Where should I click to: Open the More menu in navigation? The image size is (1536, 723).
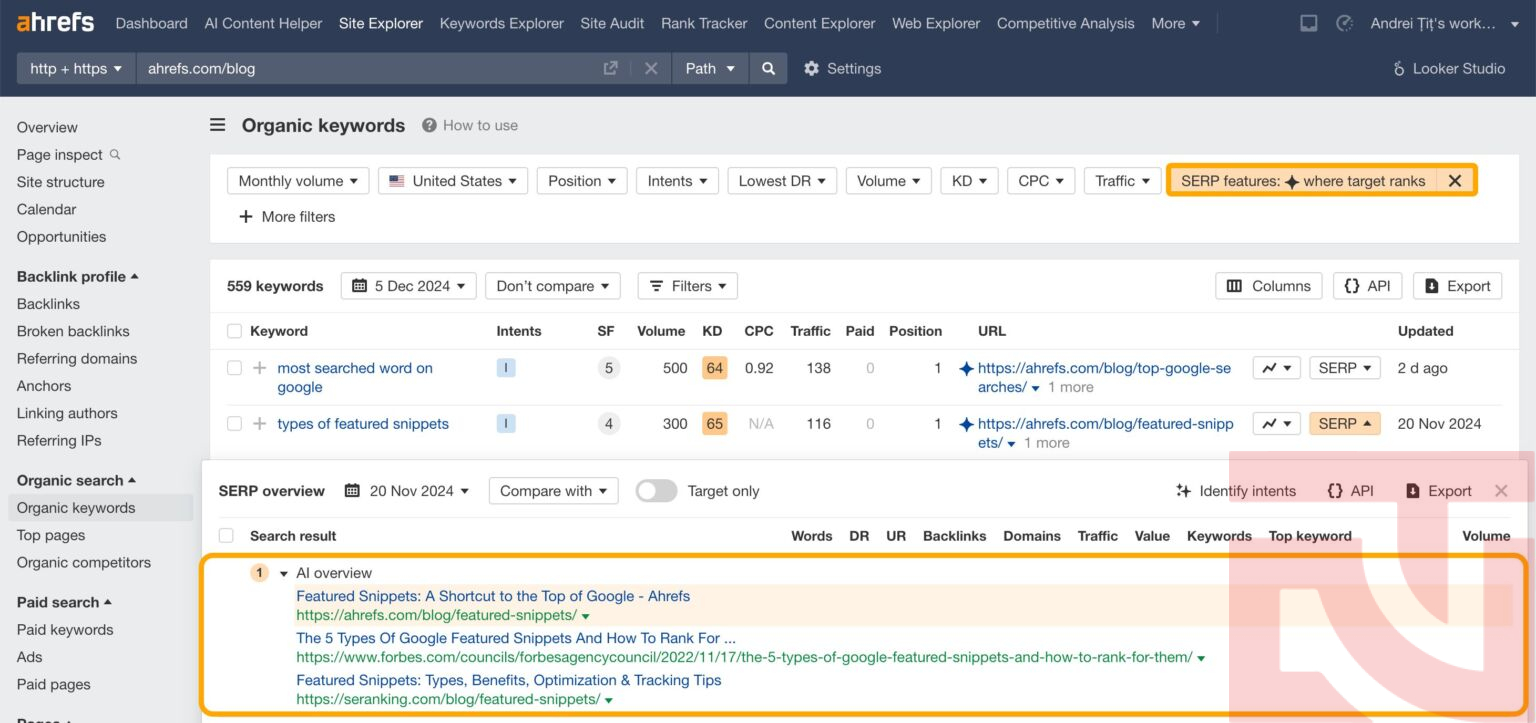(x=1176, y=23)
